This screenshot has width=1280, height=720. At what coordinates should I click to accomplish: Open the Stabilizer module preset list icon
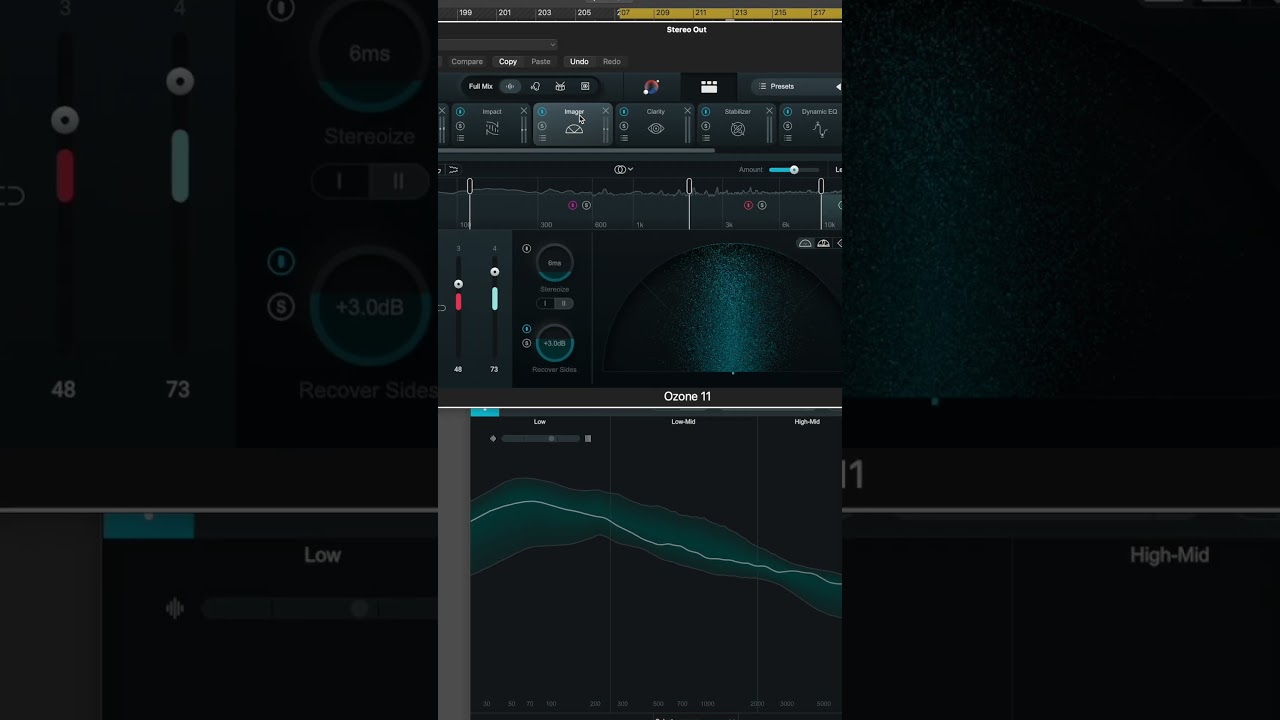705,138
